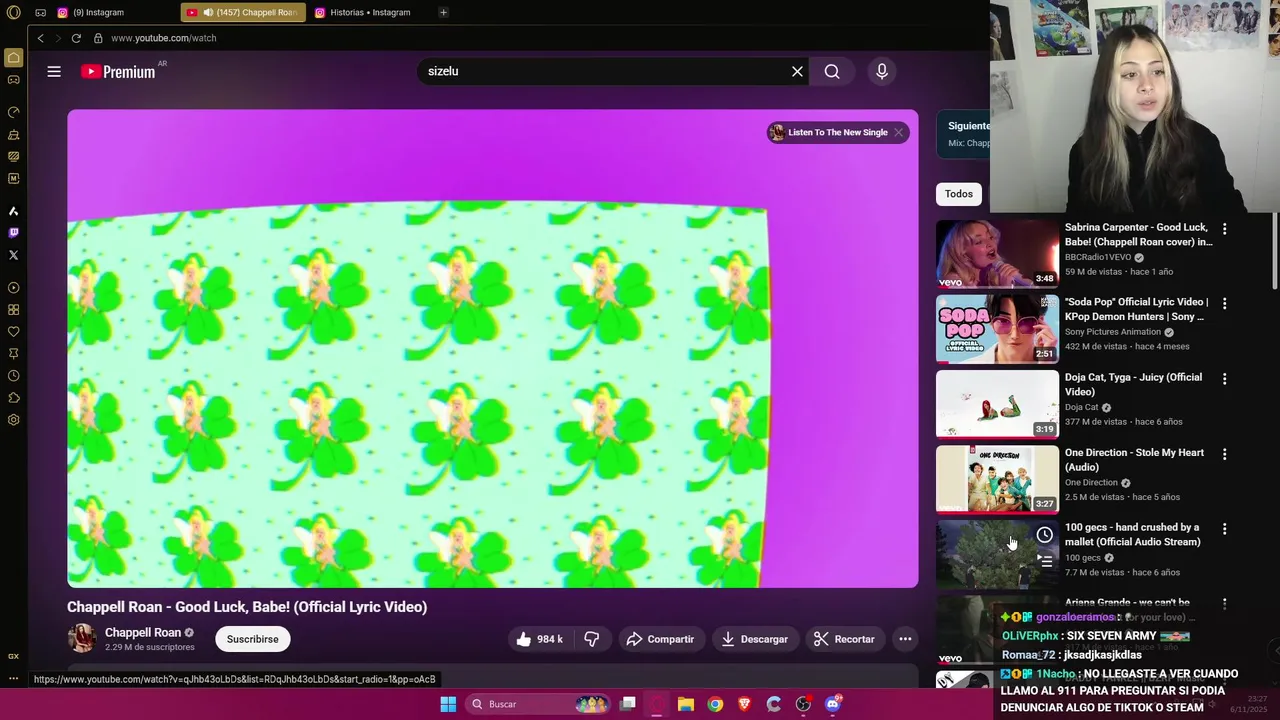
Task: Click the Recortar clip button
Action: (845, 639)
